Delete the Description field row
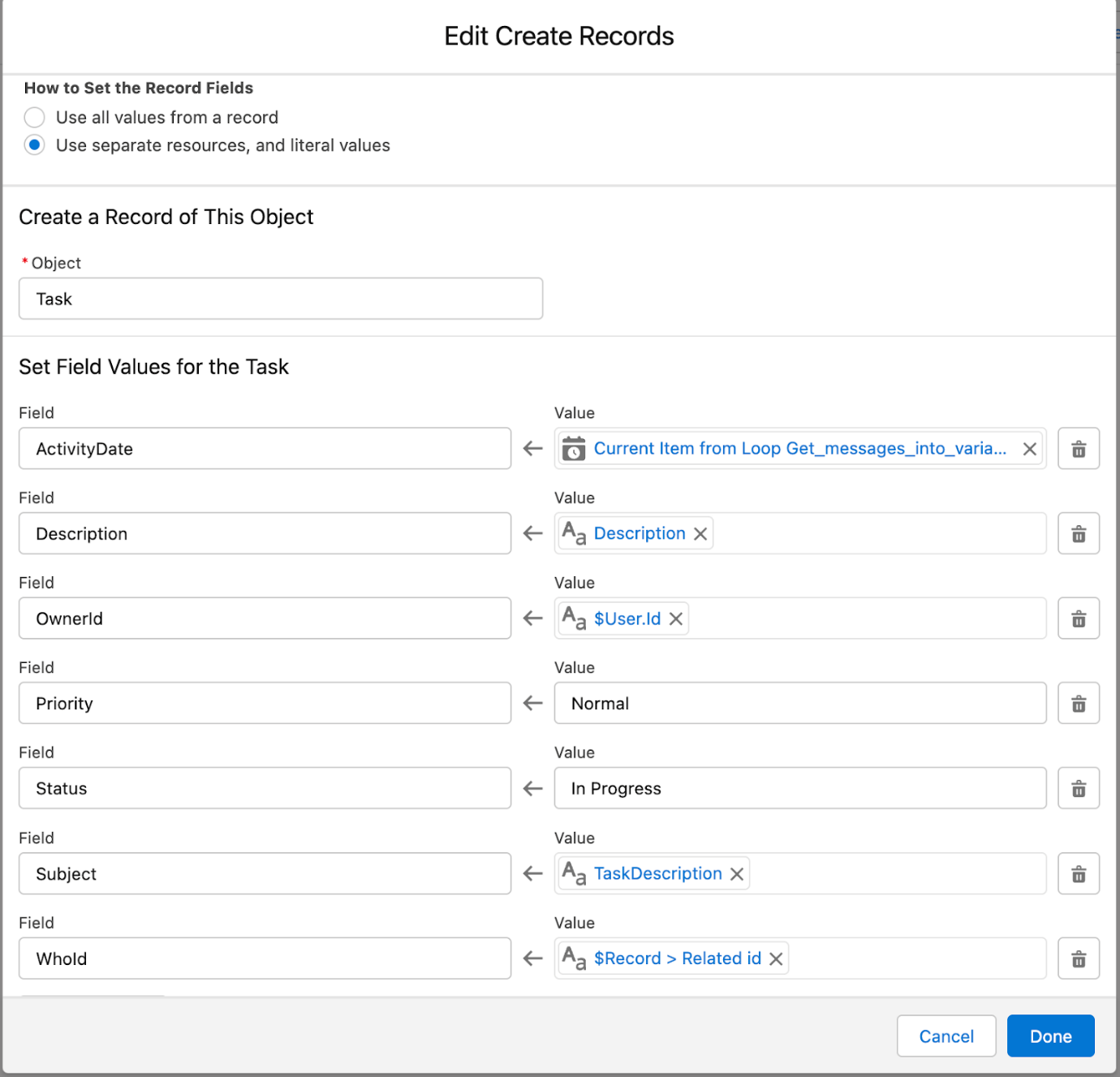Image resolution: width=1120 pixels, height=1077 pixels. (1079, 534)
